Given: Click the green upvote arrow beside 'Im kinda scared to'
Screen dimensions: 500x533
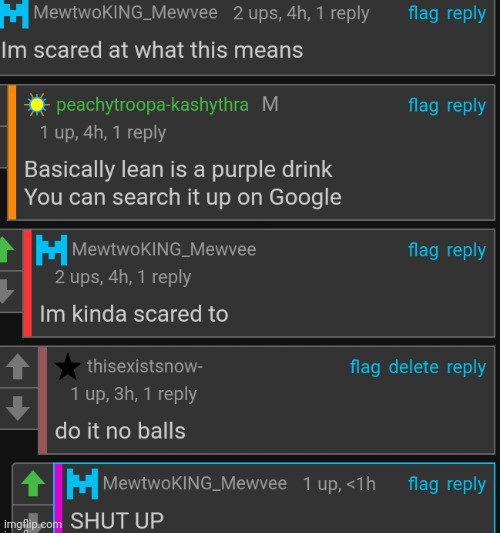Looking at the screenshot, I should coord(7,250).
